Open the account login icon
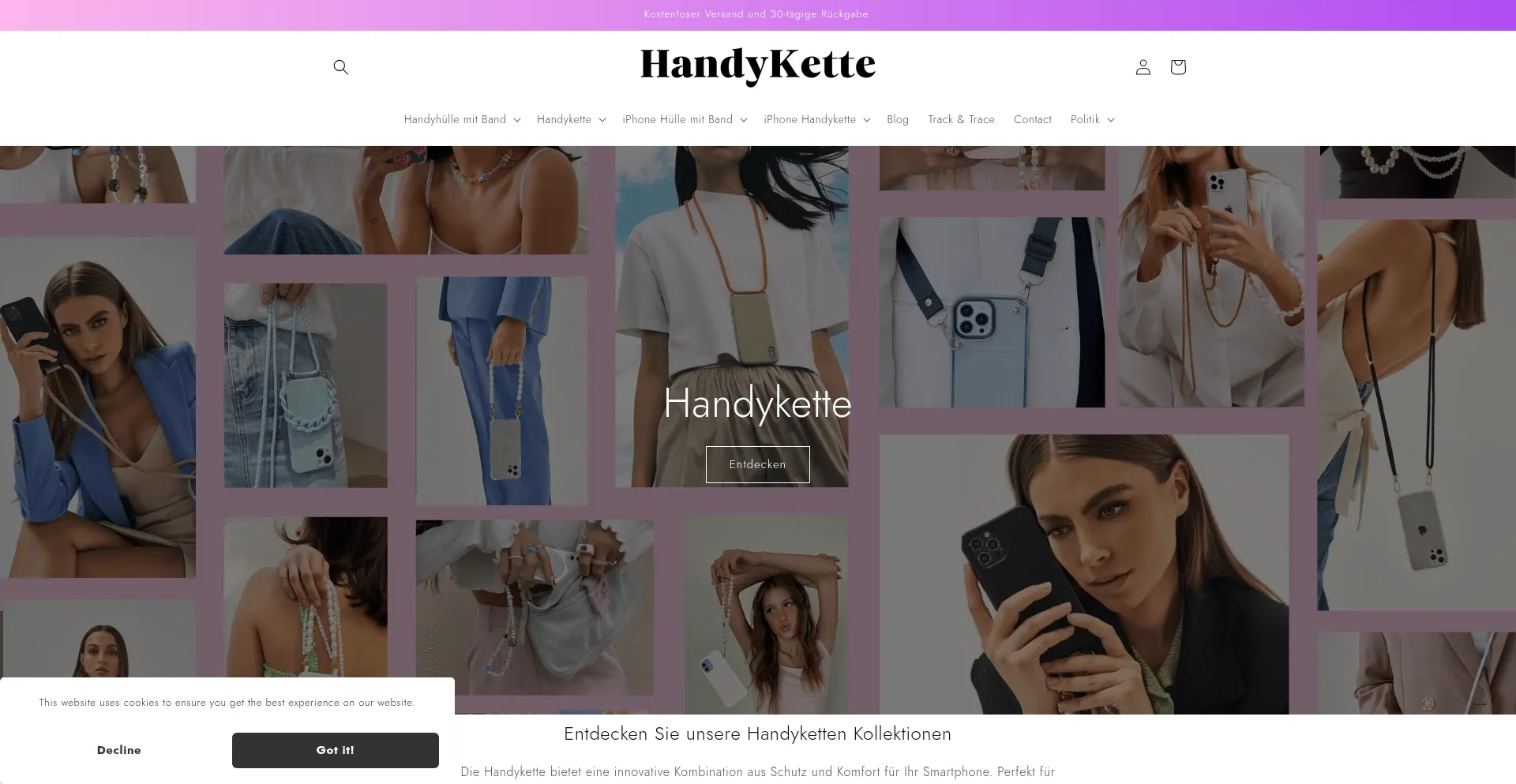This screenshot has height=784, width=1516. (1143, 67)
